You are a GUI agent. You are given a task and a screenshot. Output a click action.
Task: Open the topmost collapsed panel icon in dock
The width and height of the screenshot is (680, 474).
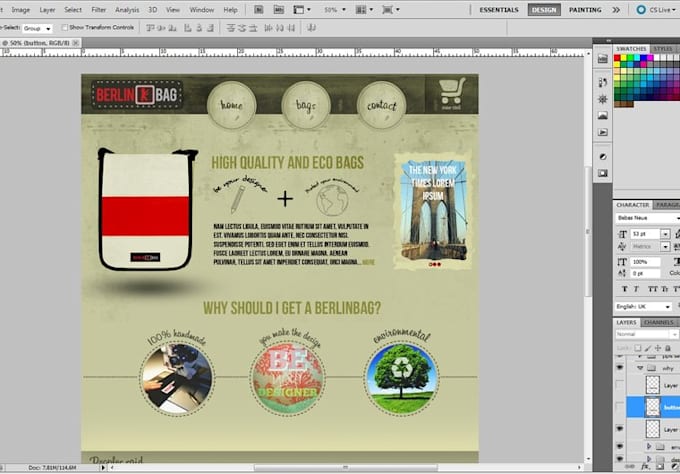(603, 59)
